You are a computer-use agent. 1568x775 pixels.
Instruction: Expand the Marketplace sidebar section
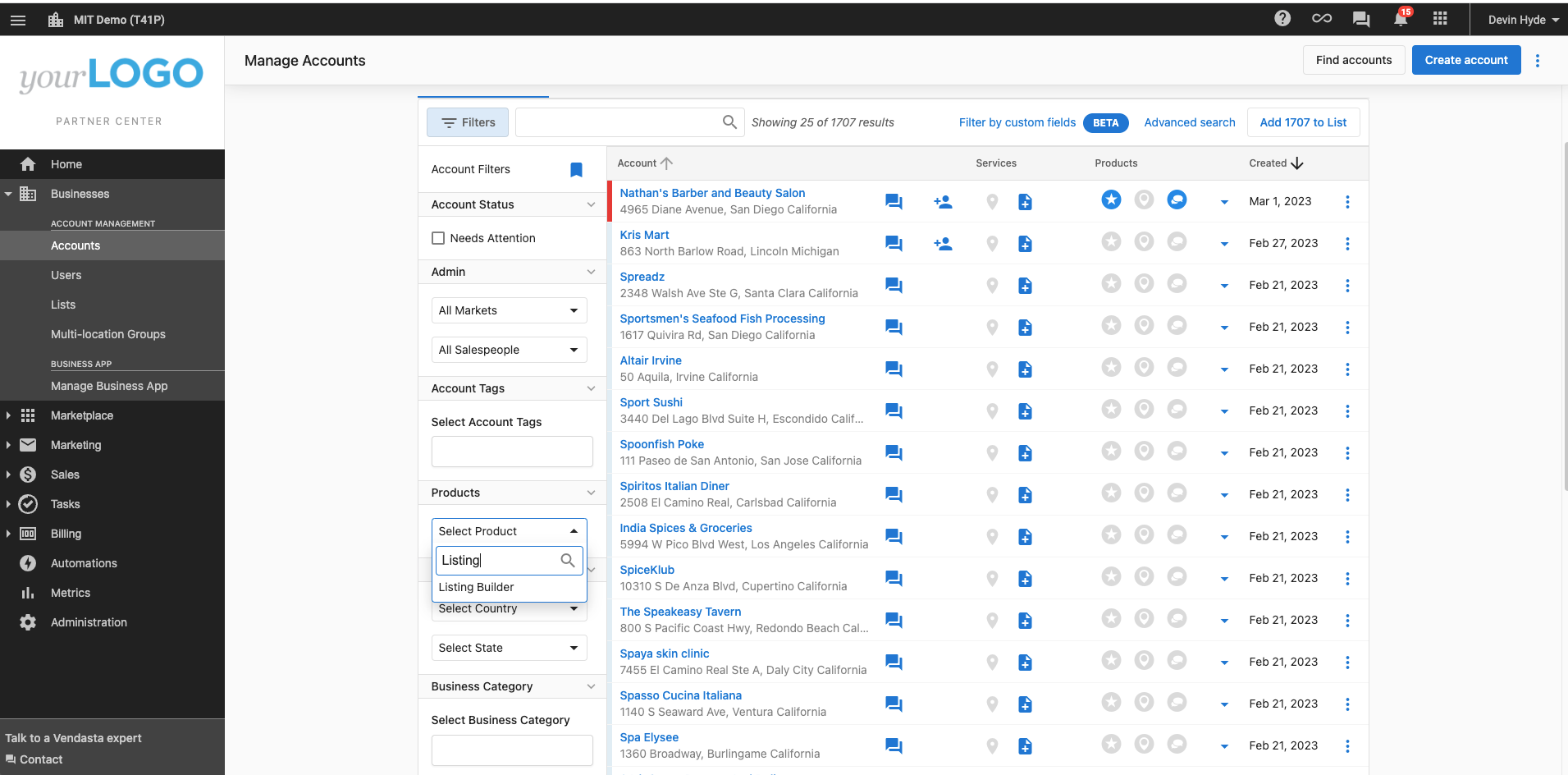8,415
